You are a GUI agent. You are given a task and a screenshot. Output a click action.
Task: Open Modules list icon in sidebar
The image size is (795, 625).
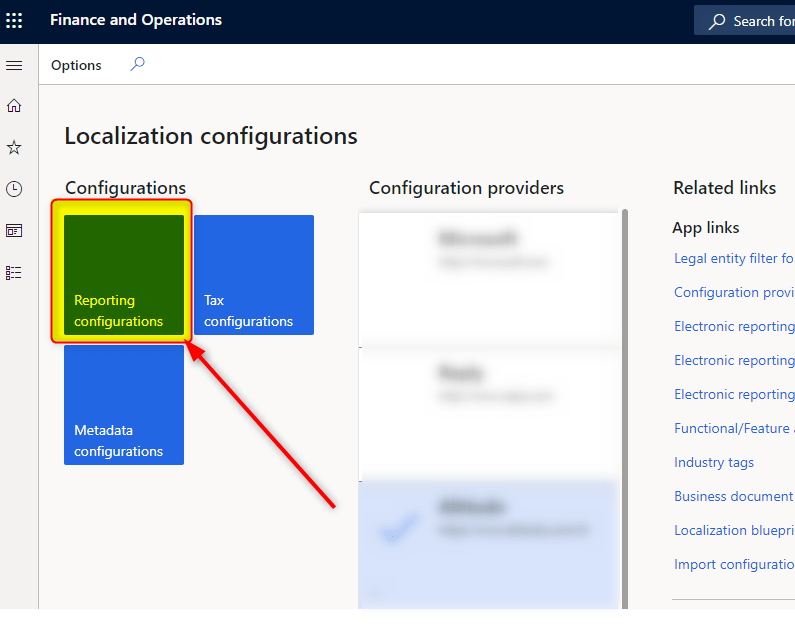14,272
